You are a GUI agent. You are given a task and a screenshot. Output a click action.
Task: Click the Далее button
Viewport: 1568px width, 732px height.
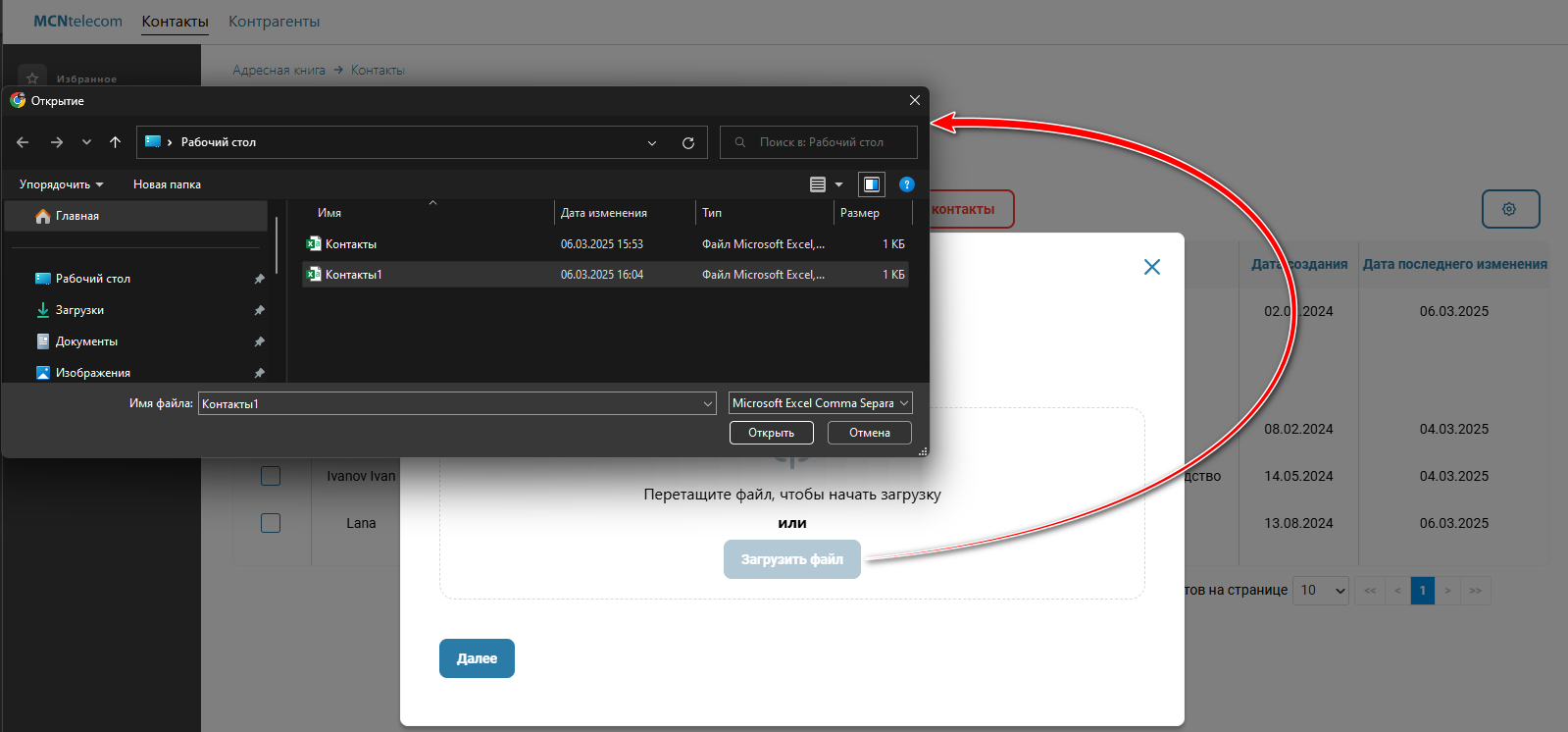pyautogui.click(x=477, y=658)
